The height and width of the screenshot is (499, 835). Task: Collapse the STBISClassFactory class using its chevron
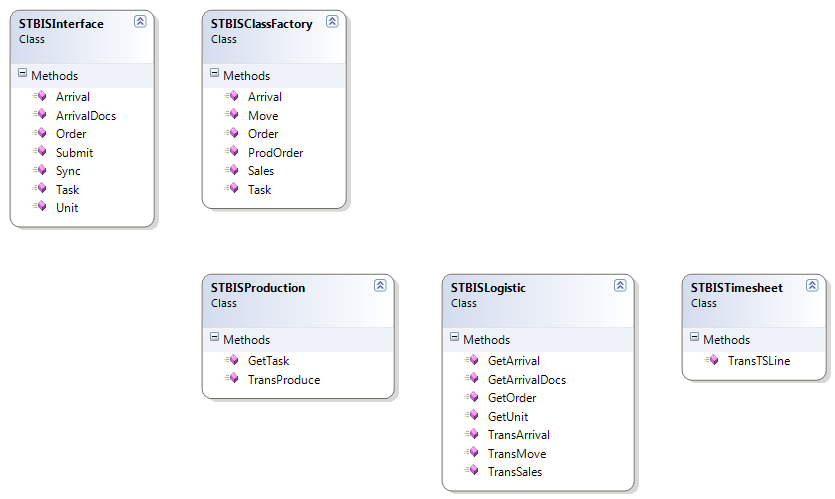click(x=332, y=21)
